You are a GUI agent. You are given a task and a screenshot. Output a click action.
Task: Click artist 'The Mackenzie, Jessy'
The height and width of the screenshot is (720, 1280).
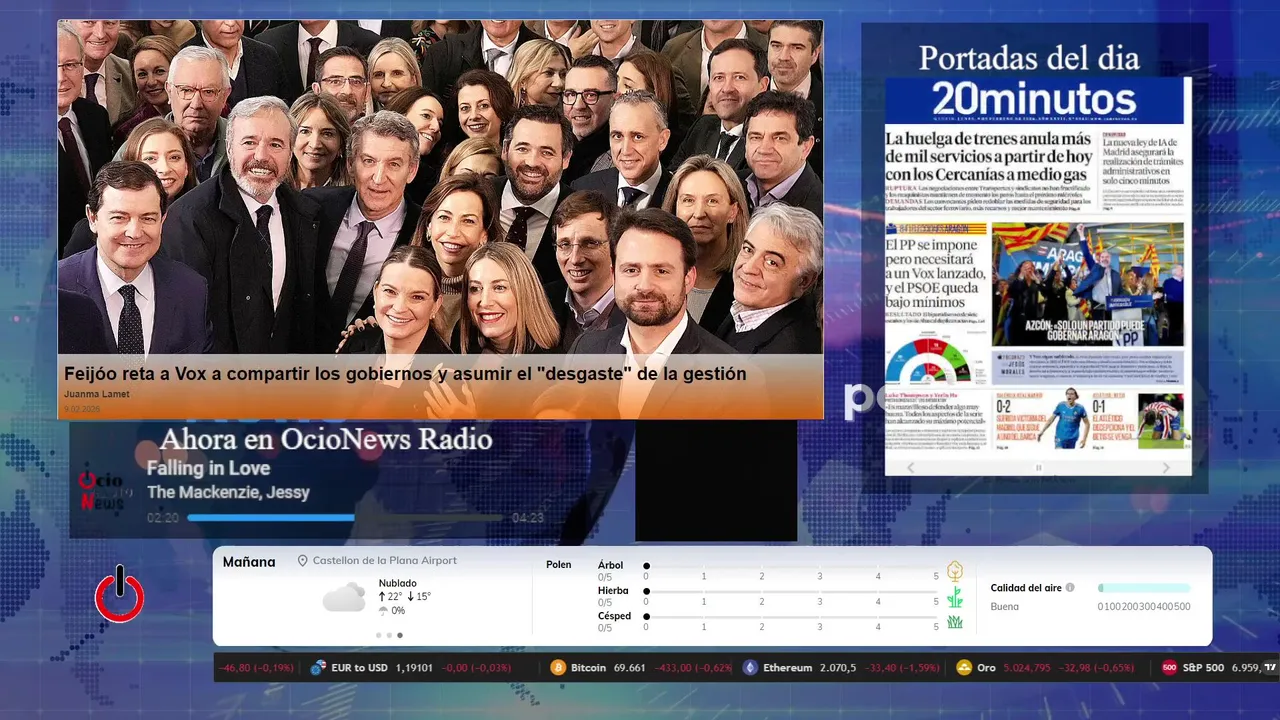tap(228, 492)
